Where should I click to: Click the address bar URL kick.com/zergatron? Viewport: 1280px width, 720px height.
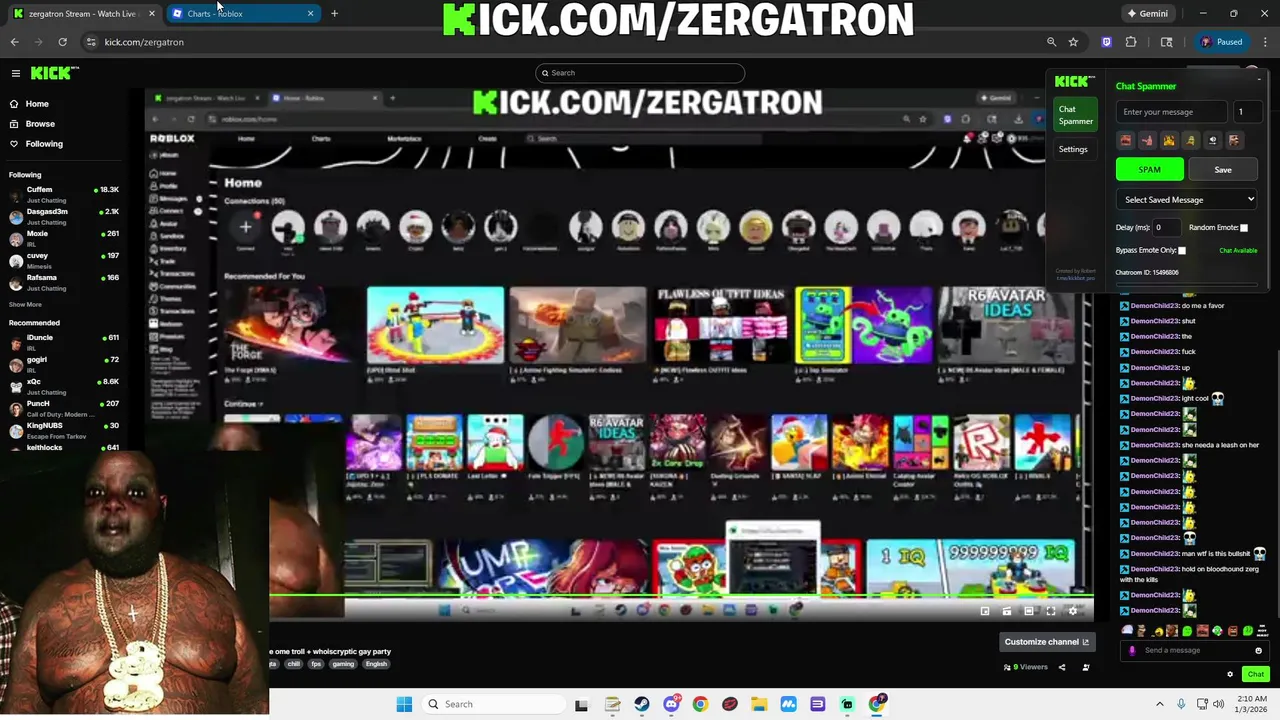pos(144,42)
